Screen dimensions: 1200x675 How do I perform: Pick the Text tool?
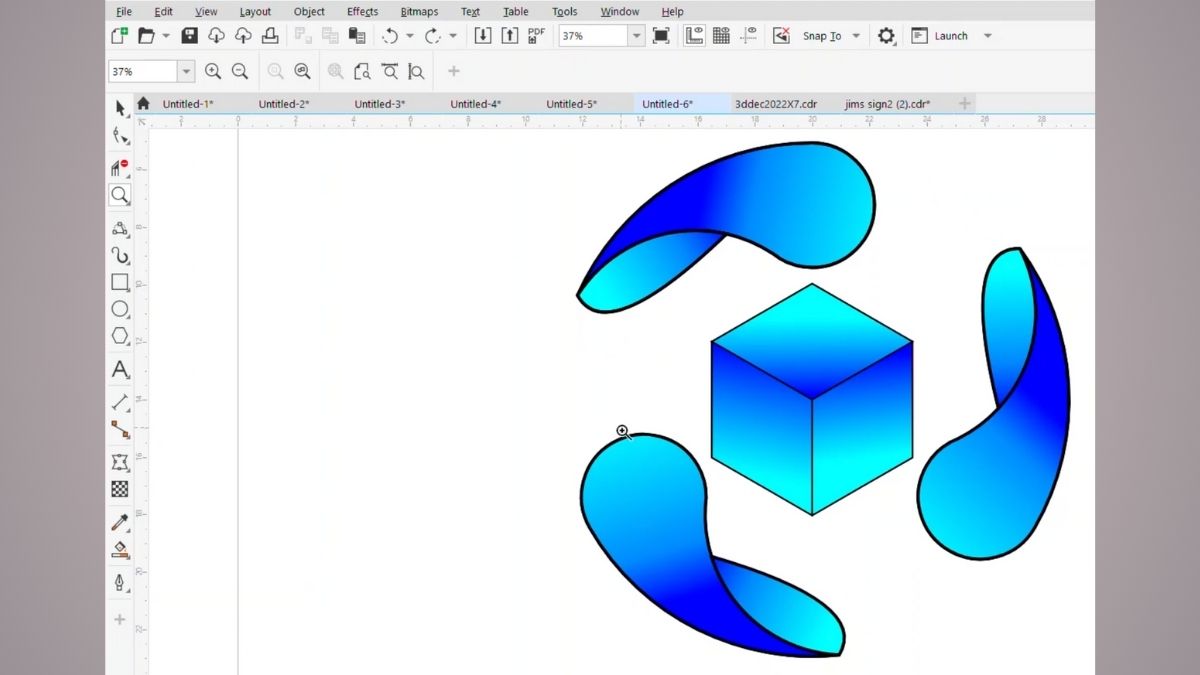[120, 370]
